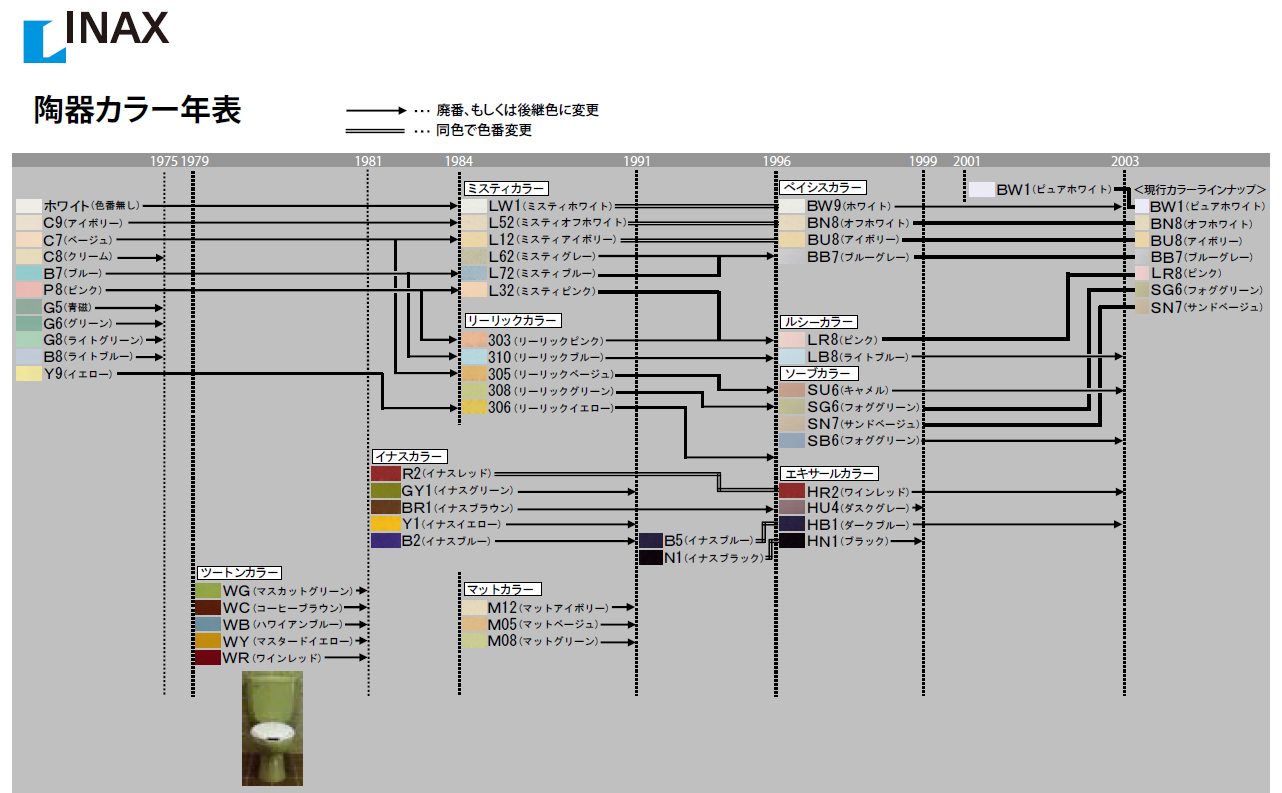Click the ベイシスカラー group heading
This screenshot has height=793, width=1282.
point(823,188)
